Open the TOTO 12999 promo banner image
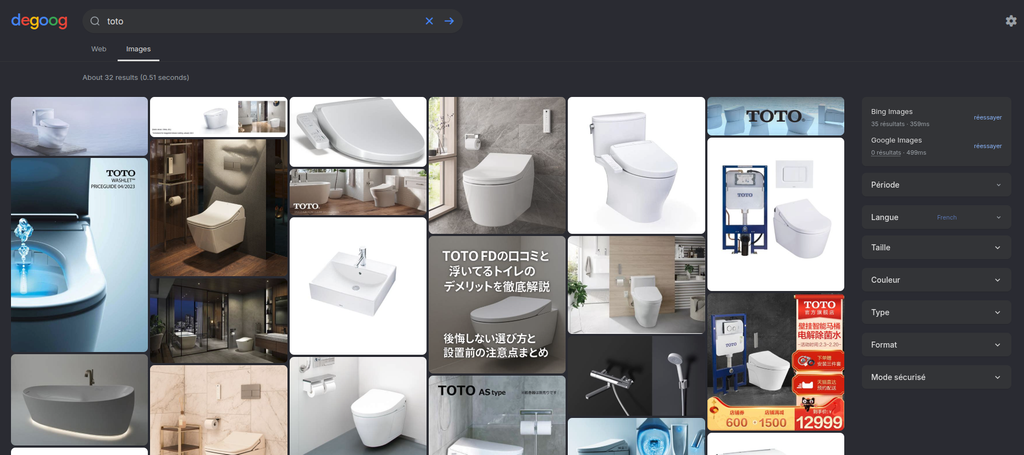1024x455 pixels. (x=775, y=362)
